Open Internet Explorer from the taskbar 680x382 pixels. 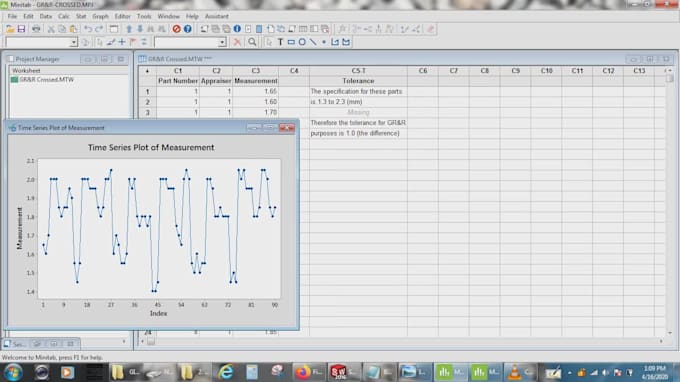tap(226, 372)
